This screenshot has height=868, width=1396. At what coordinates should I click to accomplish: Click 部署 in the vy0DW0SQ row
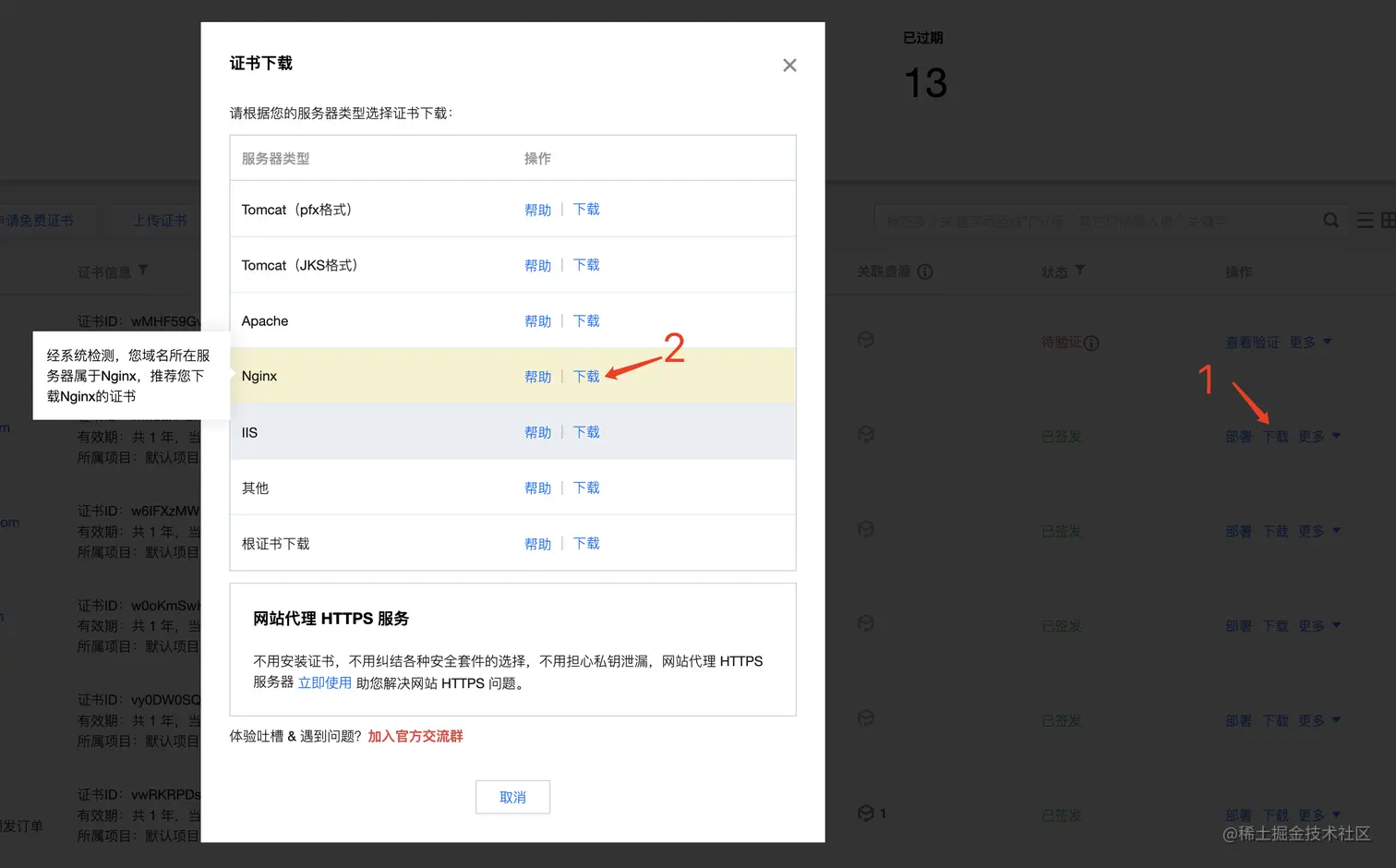coord(1238,720)
